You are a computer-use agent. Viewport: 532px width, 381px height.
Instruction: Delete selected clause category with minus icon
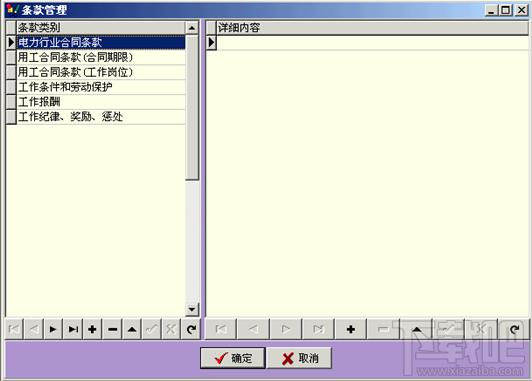pyautogui.click(x=112, y=329)
